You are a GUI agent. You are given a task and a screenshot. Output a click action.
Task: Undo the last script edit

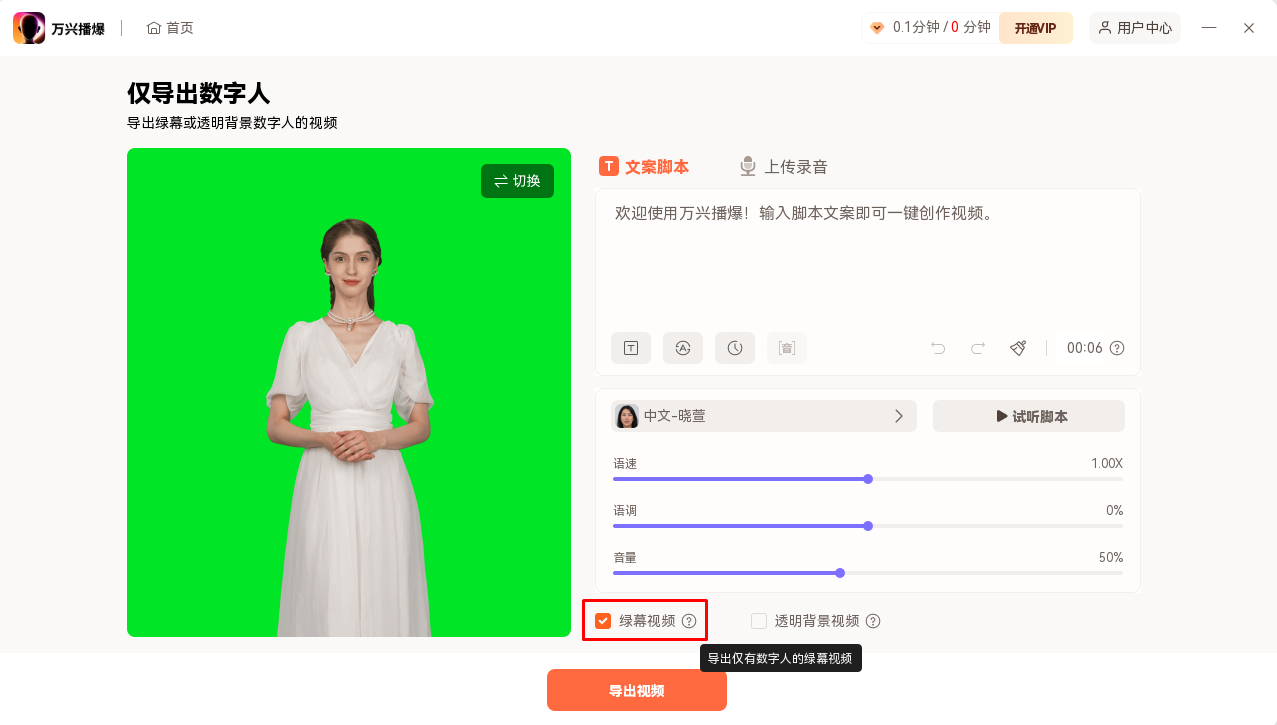pos(937,348)
